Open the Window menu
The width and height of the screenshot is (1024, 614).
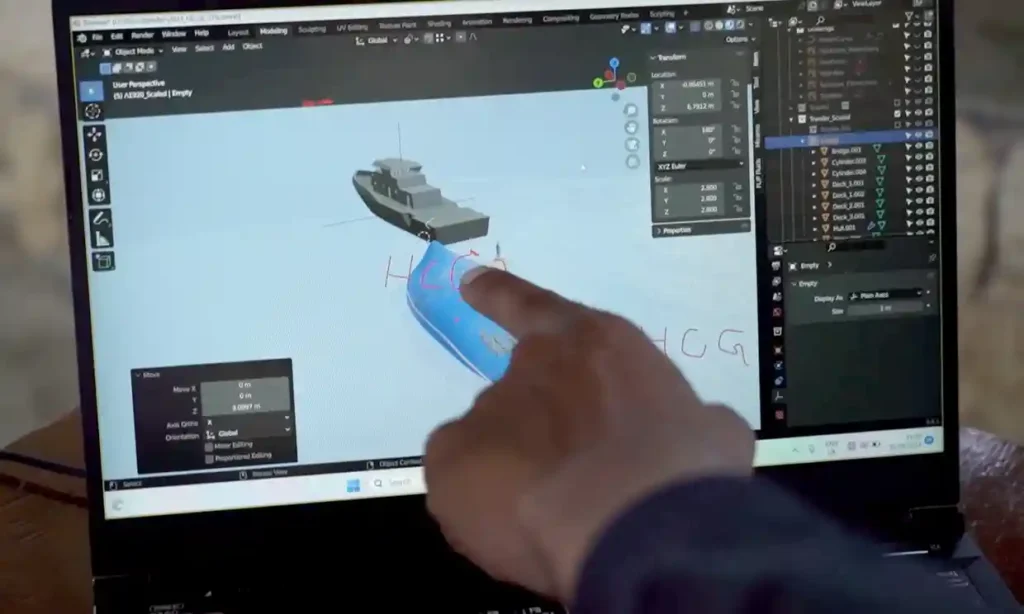click(x=174, y=34)
